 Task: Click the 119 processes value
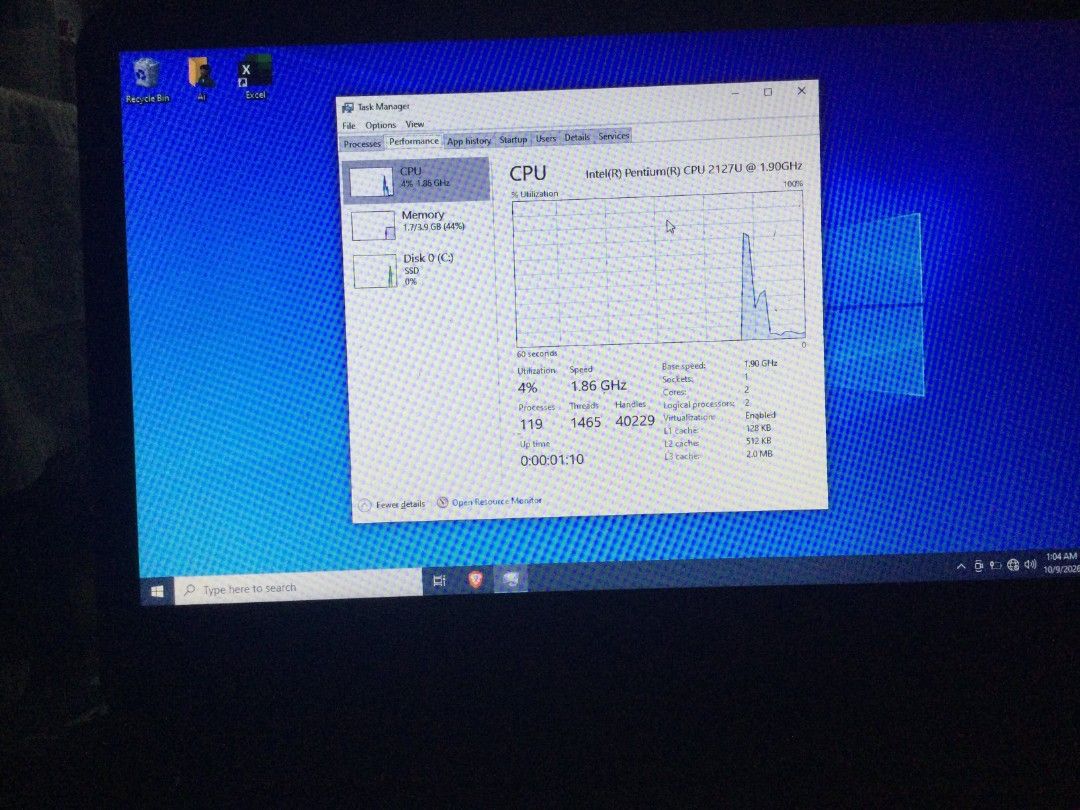(x=531, y=424)
